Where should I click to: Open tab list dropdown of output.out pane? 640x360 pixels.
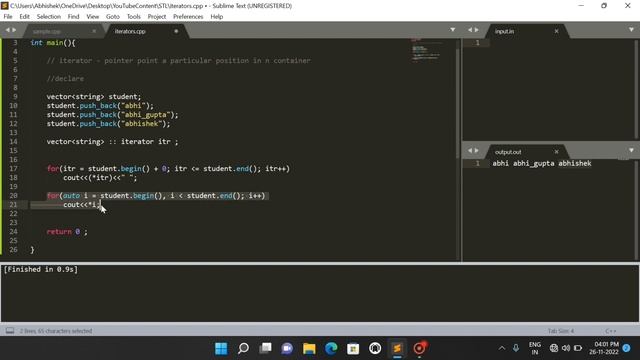(631, 151)
